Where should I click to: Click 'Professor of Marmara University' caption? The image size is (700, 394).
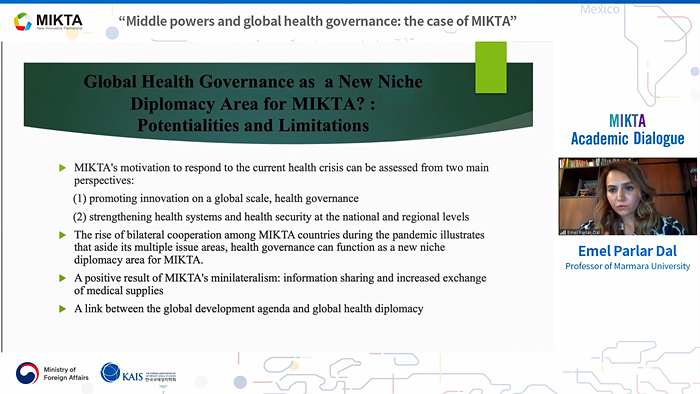(x=627, y=266)
